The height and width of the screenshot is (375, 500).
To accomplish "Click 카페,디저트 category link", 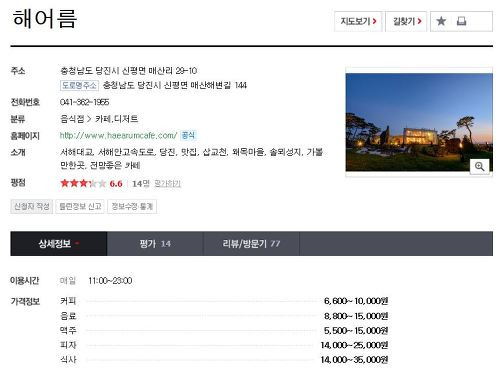I will pyautogui.click(x=117, y=119).
